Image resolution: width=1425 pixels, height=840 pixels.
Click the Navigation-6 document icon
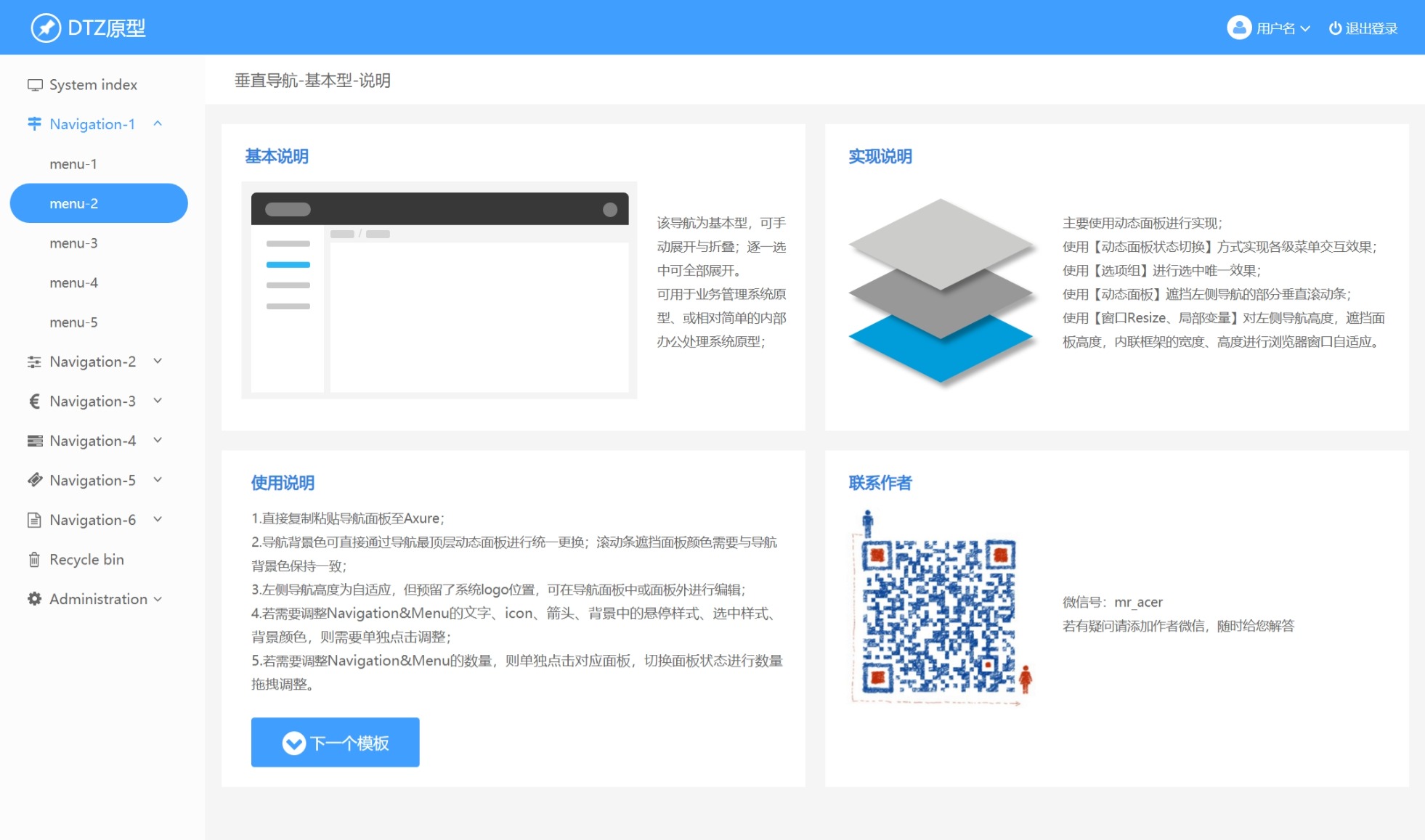[x=34, y=520]
